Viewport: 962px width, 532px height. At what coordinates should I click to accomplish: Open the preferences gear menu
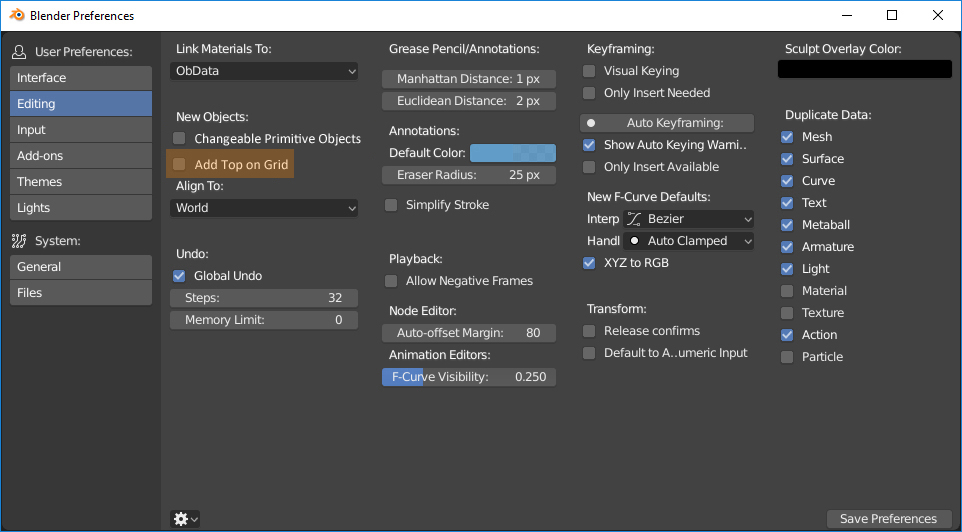tap(185, 519)
